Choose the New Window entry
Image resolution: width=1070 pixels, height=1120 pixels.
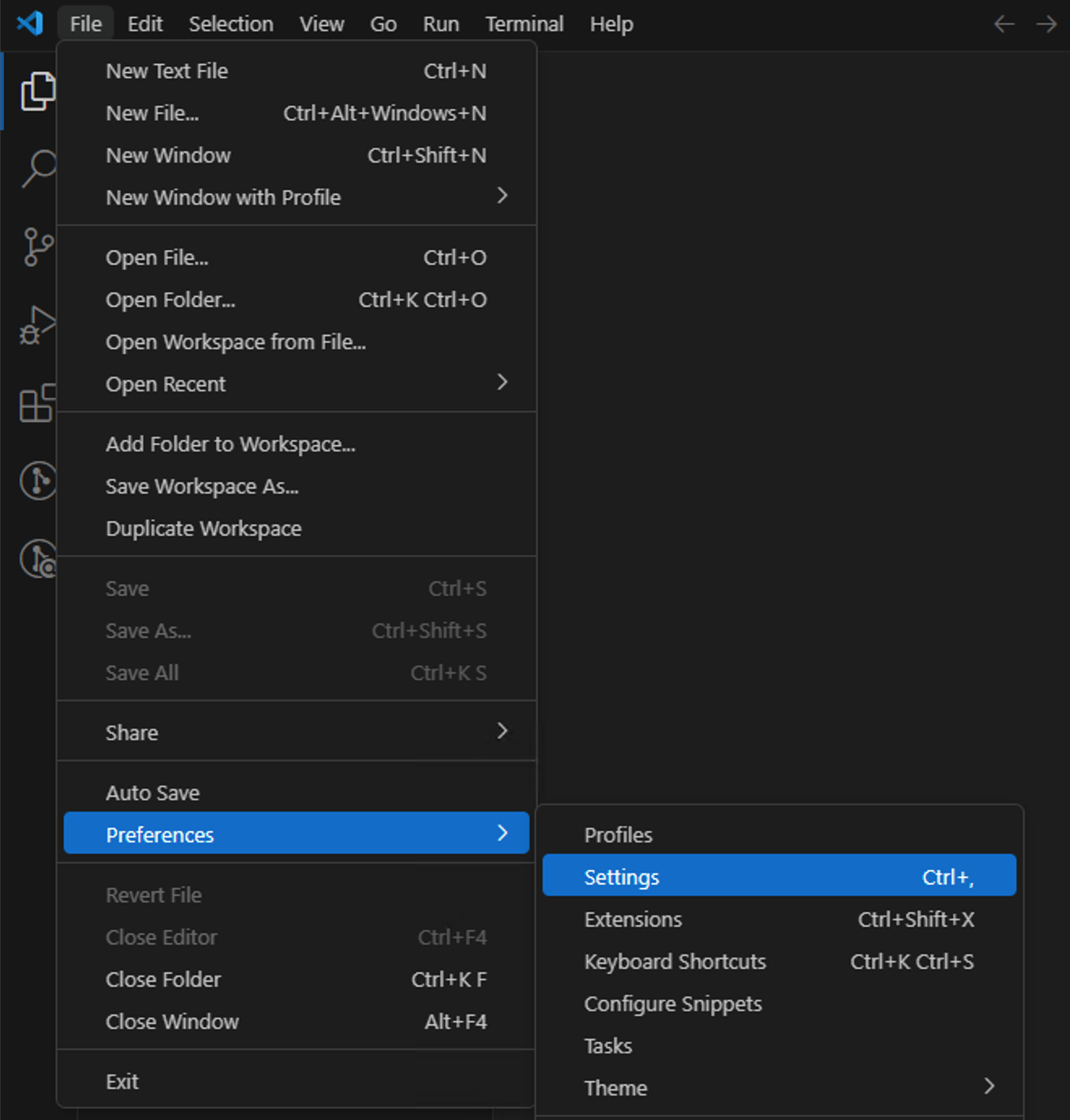click(296, 156)
